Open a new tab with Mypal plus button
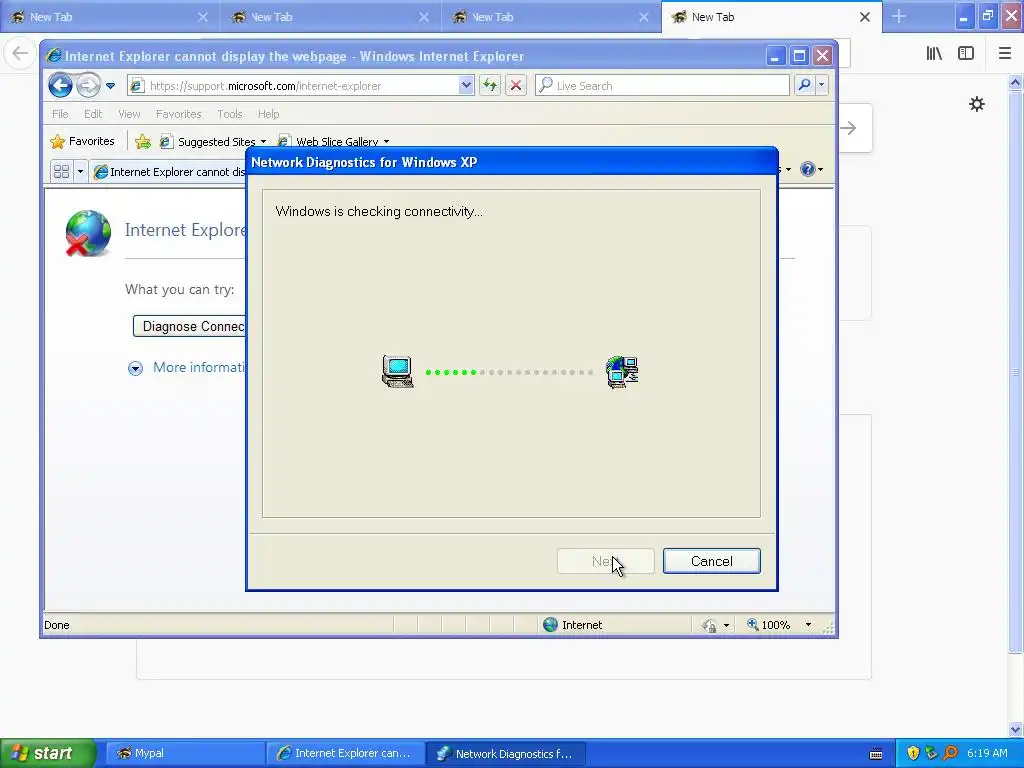Image resolution: width=1024 pixels, height=768 pixels. click(899, 16)
